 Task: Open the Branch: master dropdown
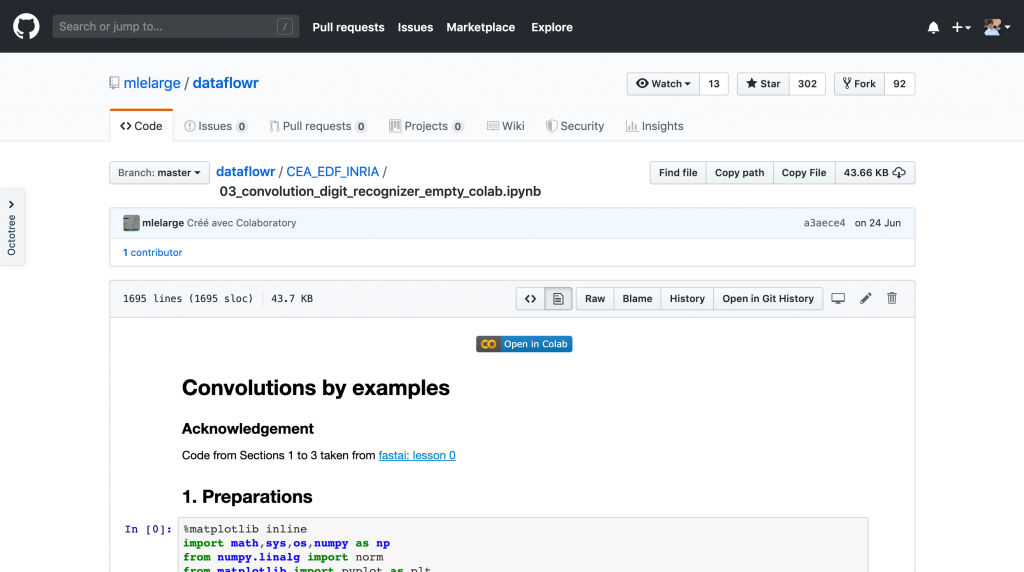pyautogui.click(x=160, y=173)
